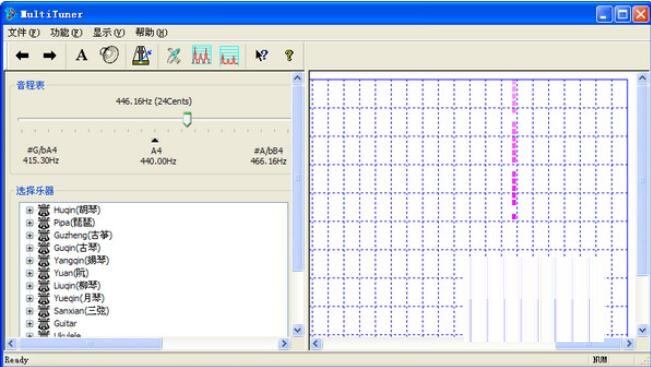Click the Huqin instrument icon
The image size is (651, 367).
(44, 210)
